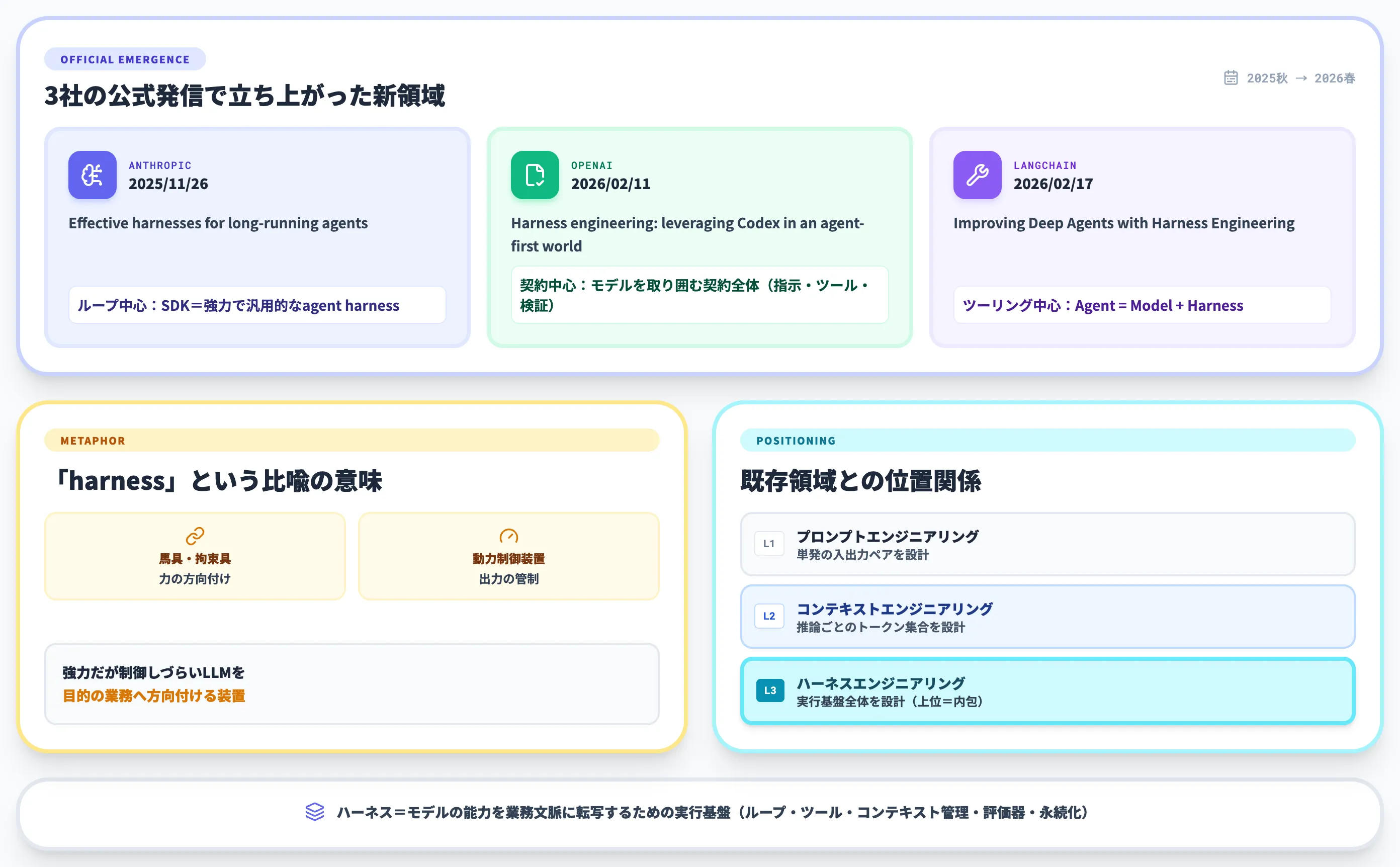
Task: Click the ツーリング中心 Agent = Model + Harness box
Action: point(1143,305)
